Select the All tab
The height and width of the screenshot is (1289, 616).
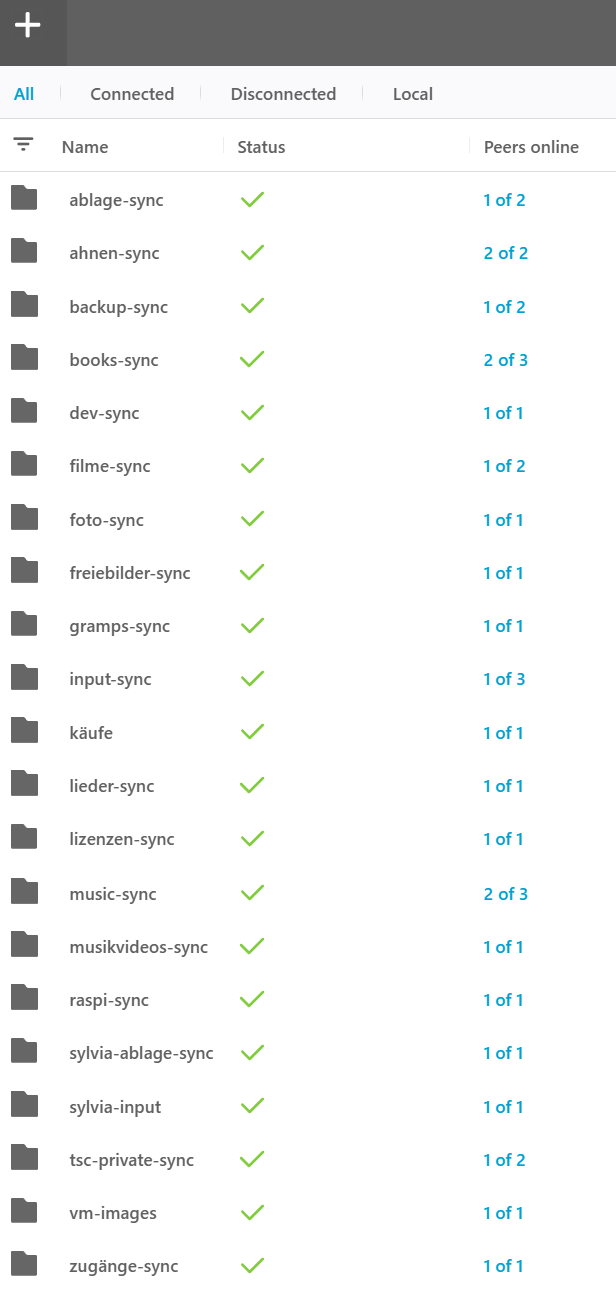click(x=24, y=94)
